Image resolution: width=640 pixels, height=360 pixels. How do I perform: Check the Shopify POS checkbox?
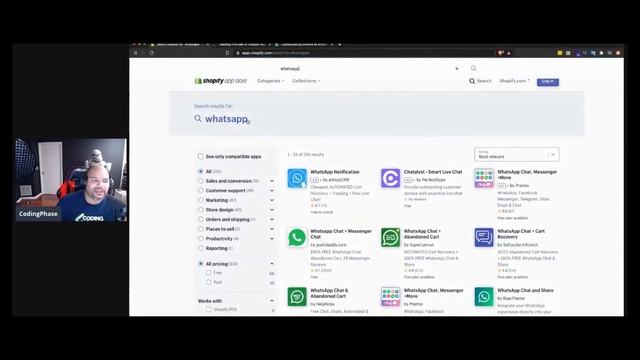coord(209,309)
